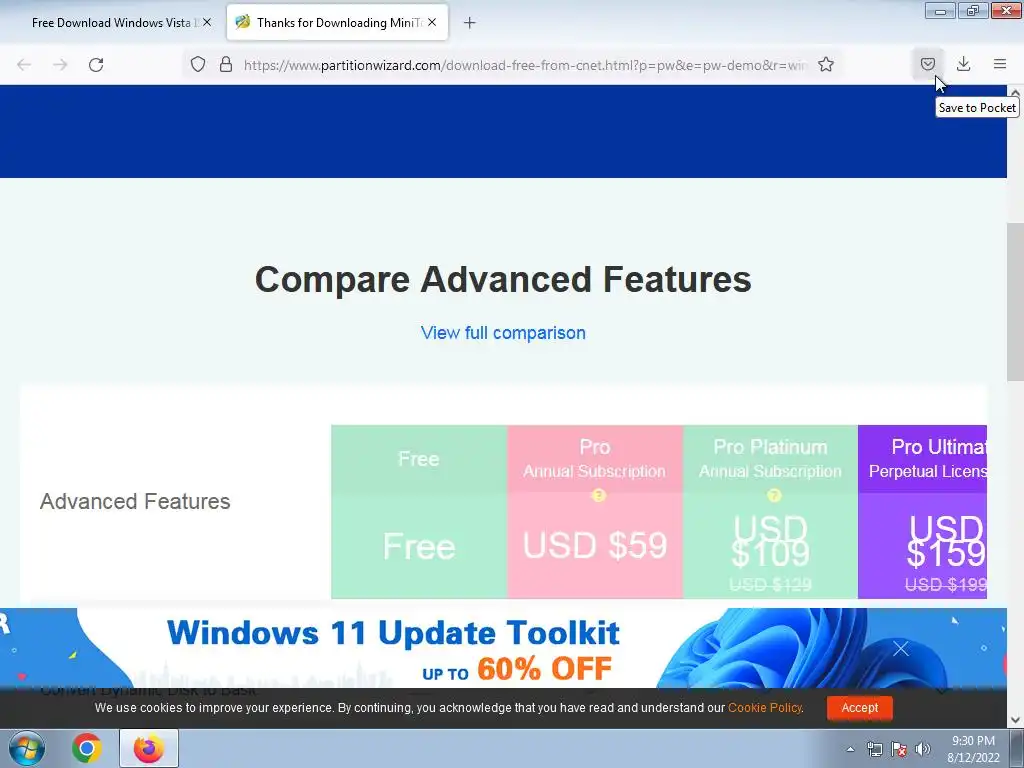Launch Chrome from the taskbar
The width and height of the screenshot is (1024, 768).
(x=87, y=748)
